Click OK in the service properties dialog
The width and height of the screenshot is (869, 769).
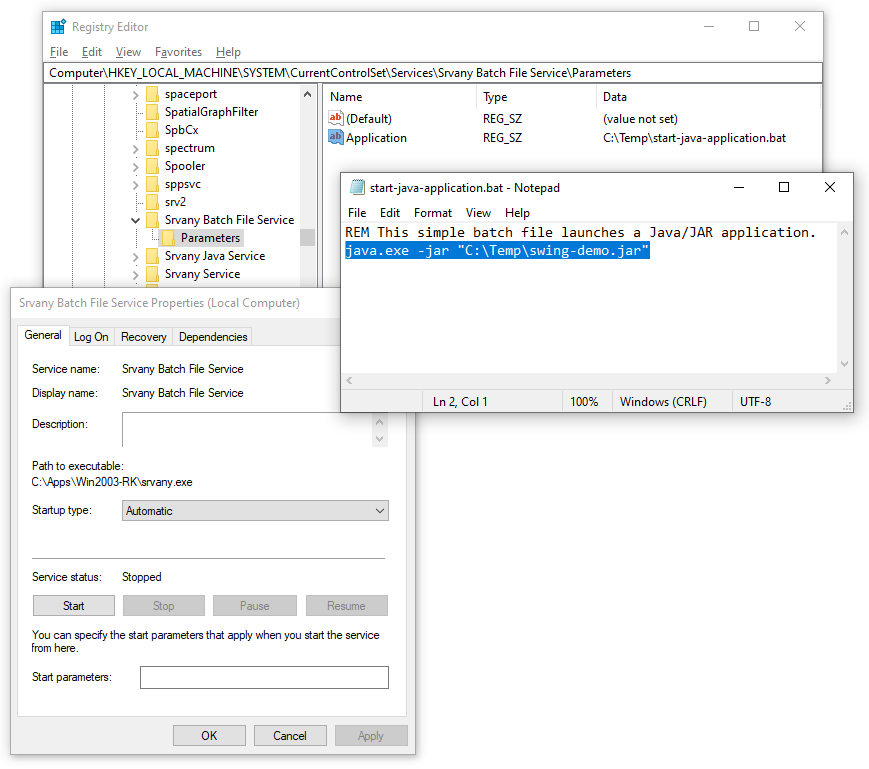point(209,735)
